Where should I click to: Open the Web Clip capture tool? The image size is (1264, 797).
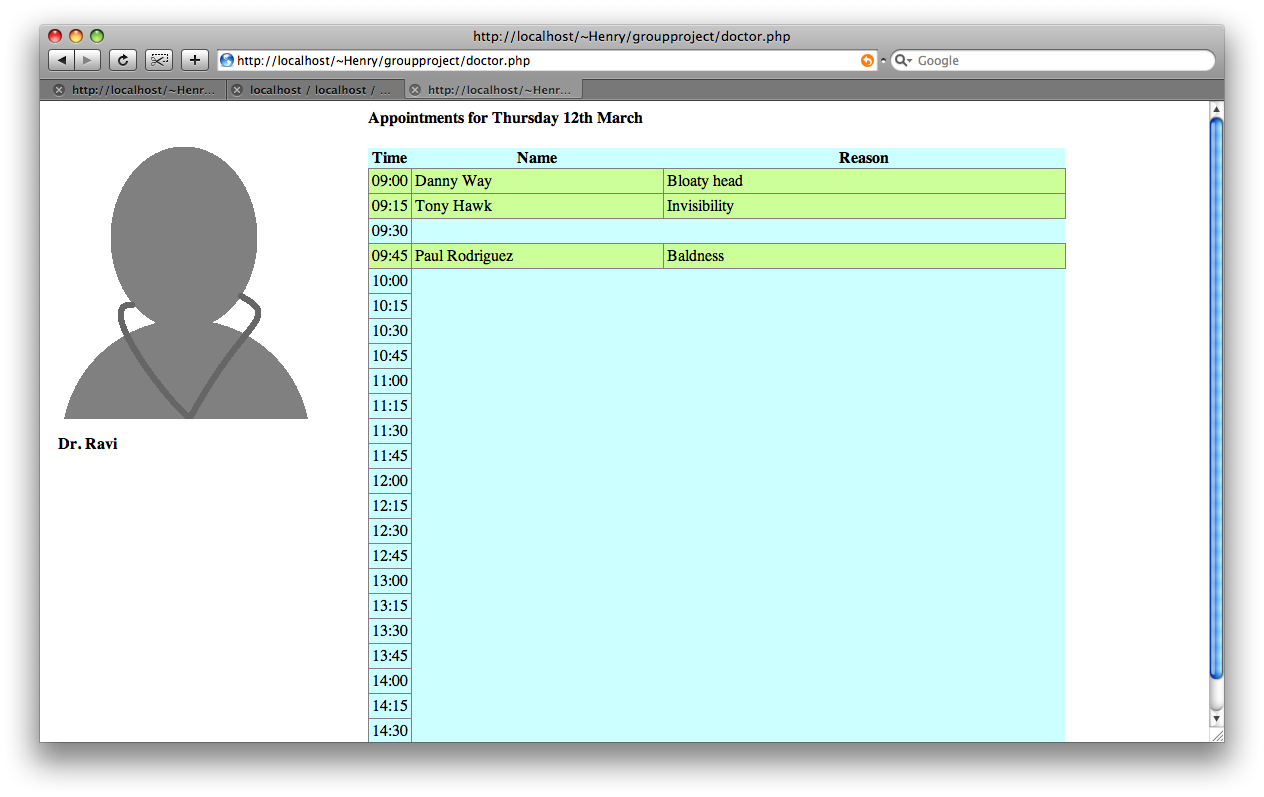[158, 59]
